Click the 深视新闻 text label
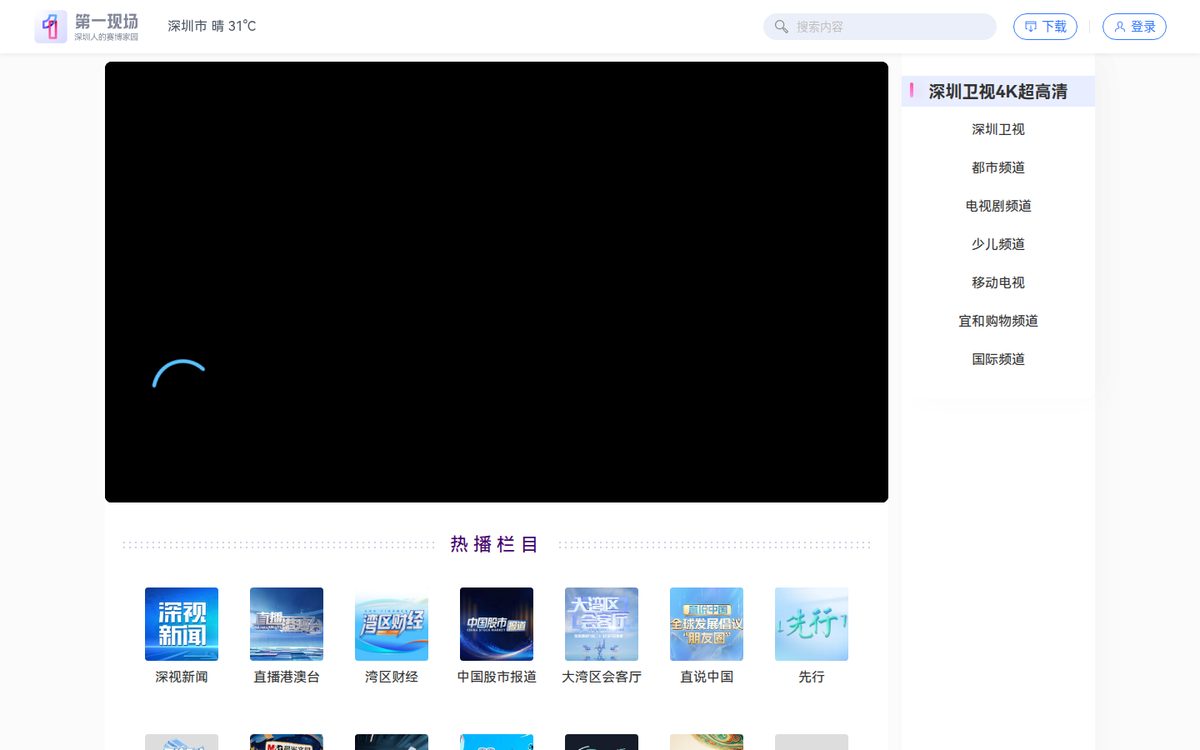1200x750 pixels. [x=181, y=677]
